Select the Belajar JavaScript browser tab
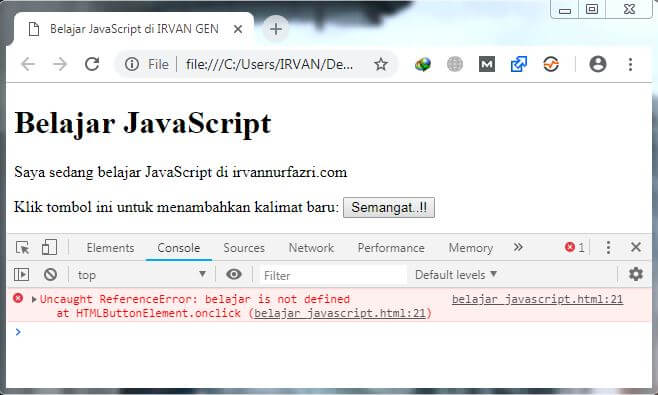The height and width of the screenshot is (395, 658). (134, 29)
